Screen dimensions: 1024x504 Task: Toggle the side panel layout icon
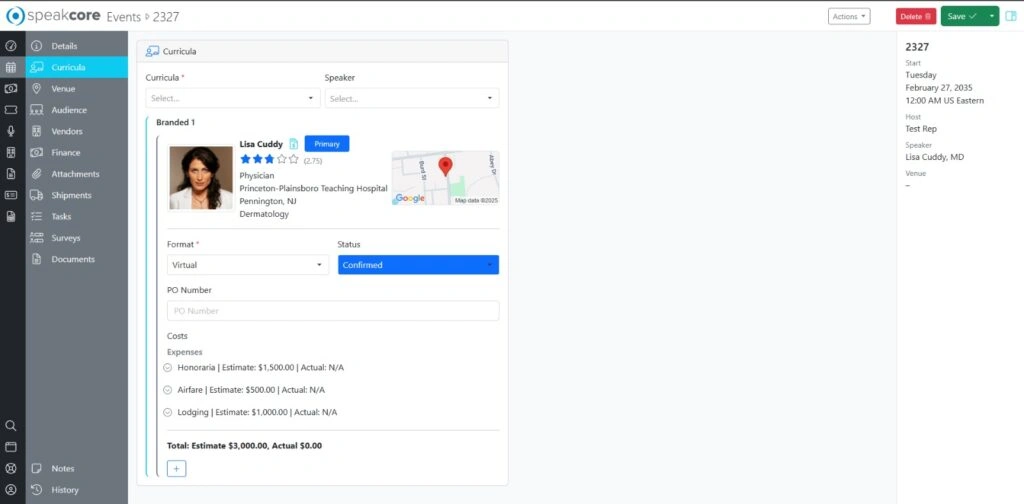pos(1010,16)
